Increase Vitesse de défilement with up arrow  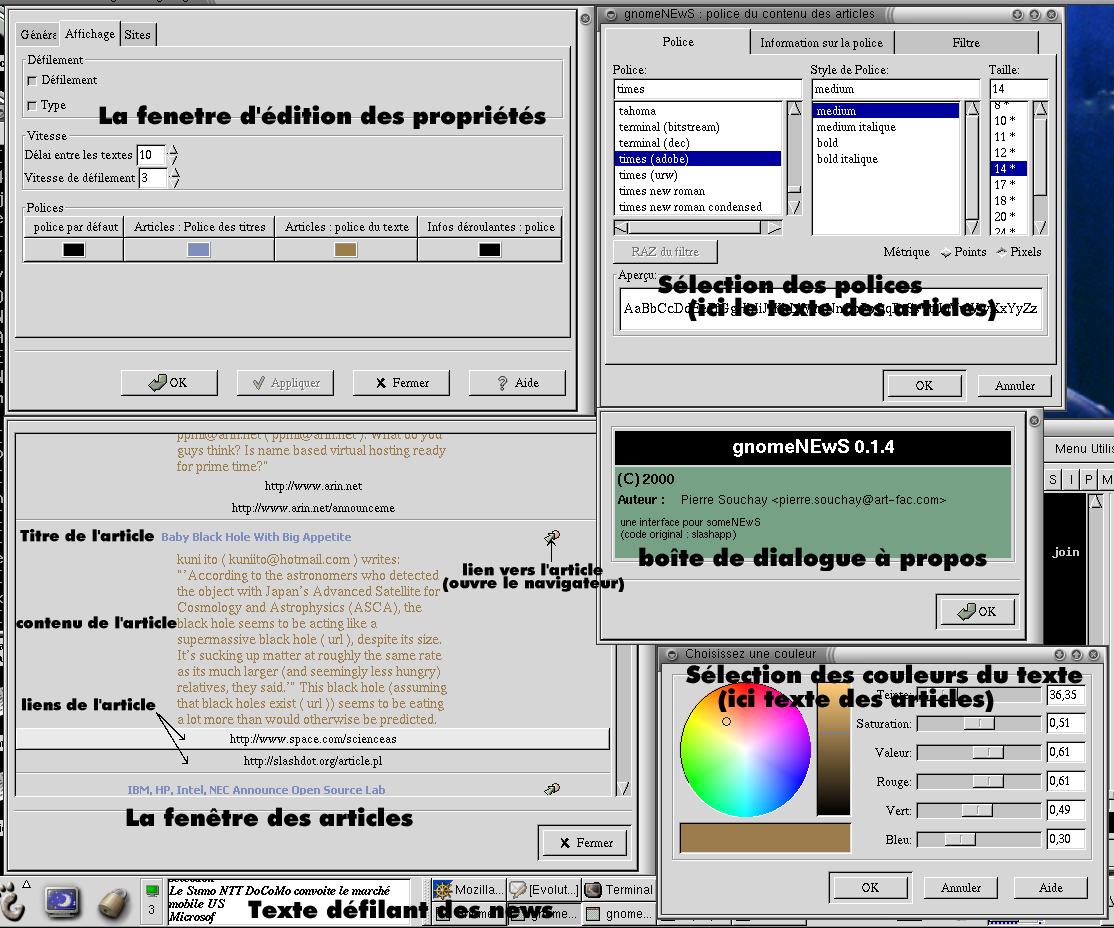tap(175, 173)
